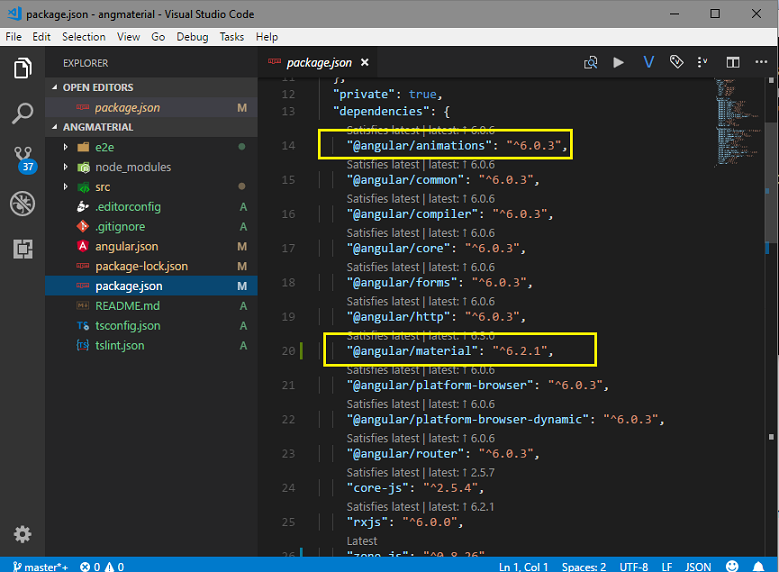Open angular.json in explorer
779x572 pixels.
[151, 246]
